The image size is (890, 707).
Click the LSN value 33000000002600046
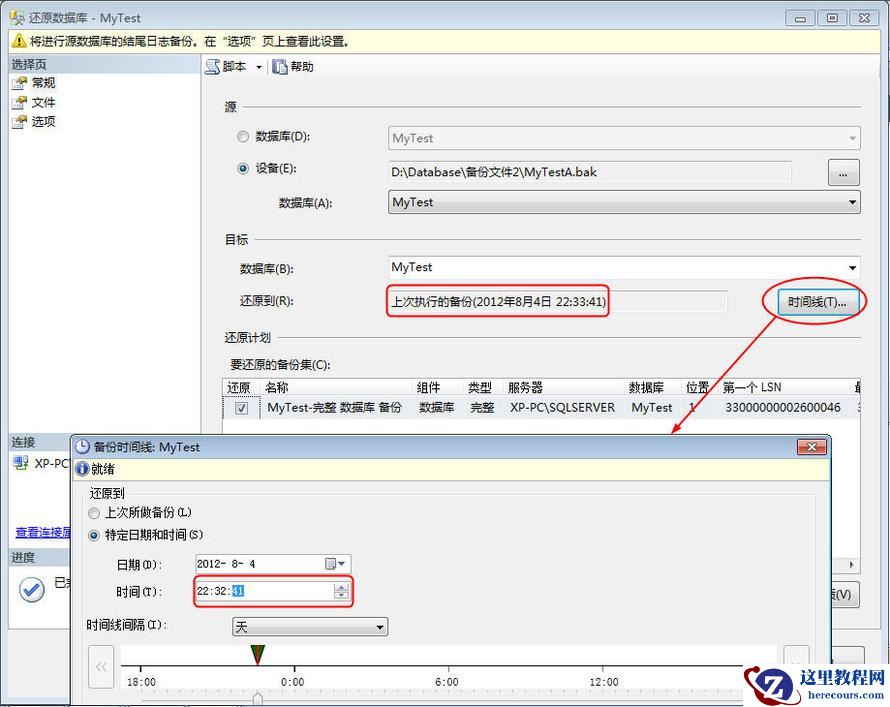coord(782,407)
